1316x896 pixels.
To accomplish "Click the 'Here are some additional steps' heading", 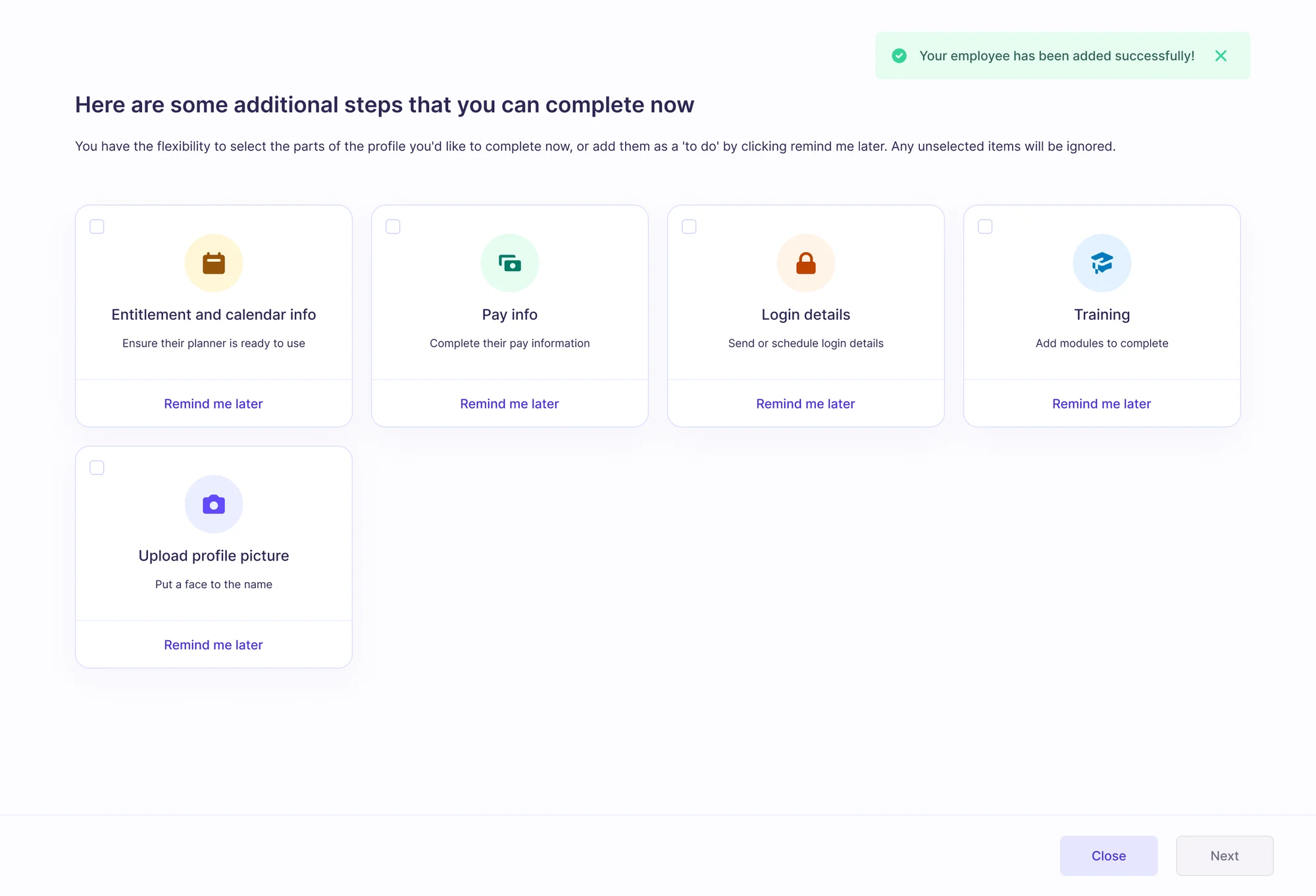I will (x=384, y=105).
